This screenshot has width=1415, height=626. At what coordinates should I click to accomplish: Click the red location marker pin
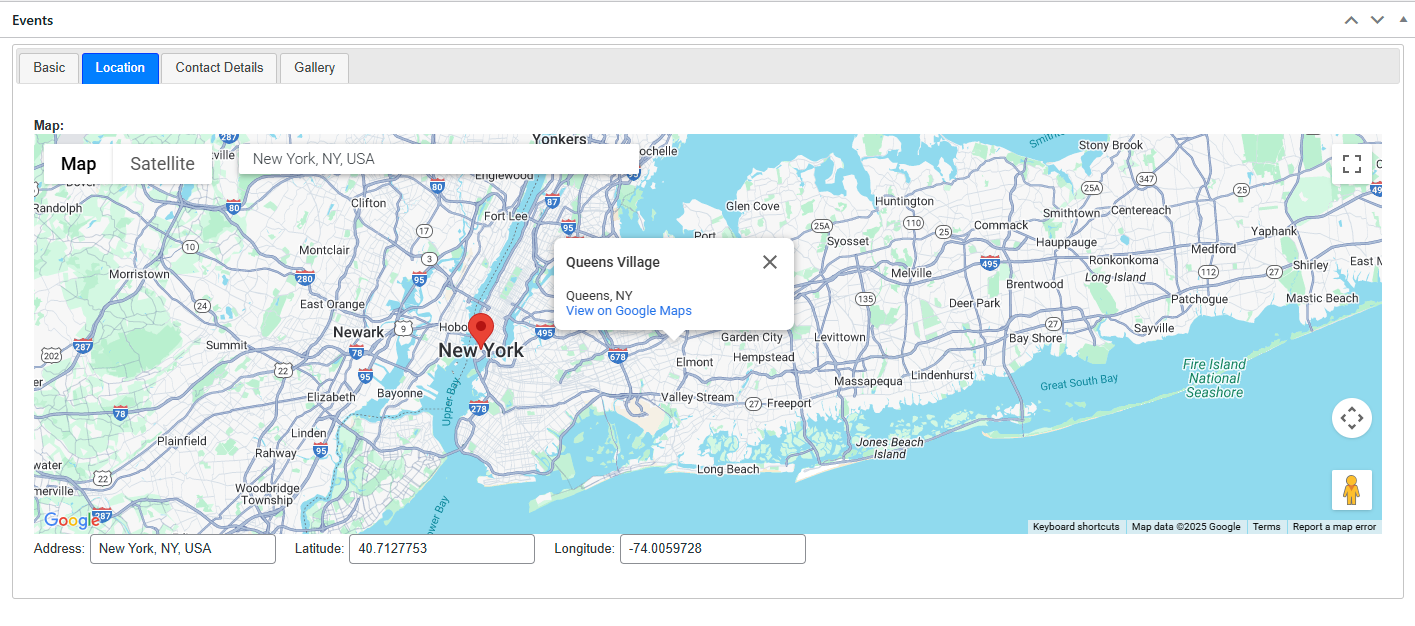(481, 330)
